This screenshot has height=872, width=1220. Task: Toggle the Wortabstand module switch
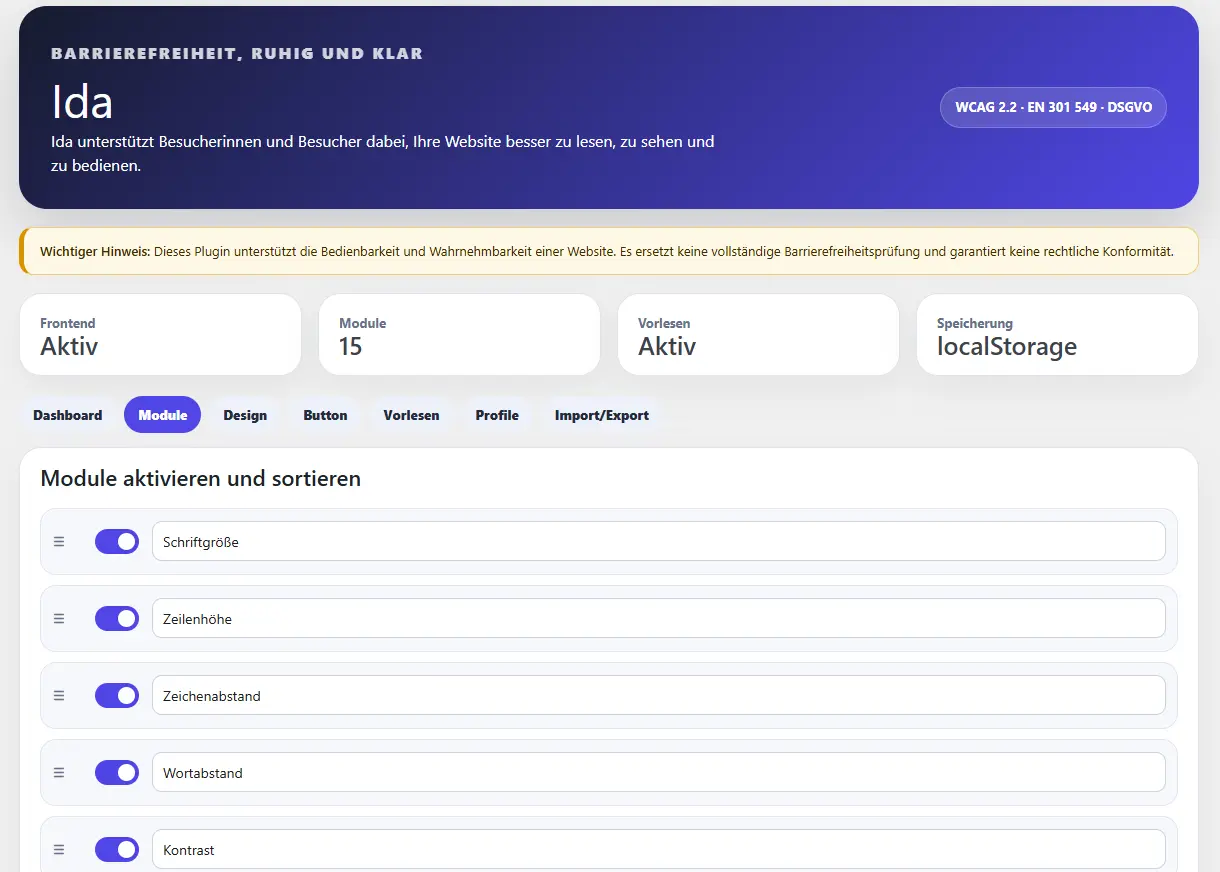click(x=117, y=773)
